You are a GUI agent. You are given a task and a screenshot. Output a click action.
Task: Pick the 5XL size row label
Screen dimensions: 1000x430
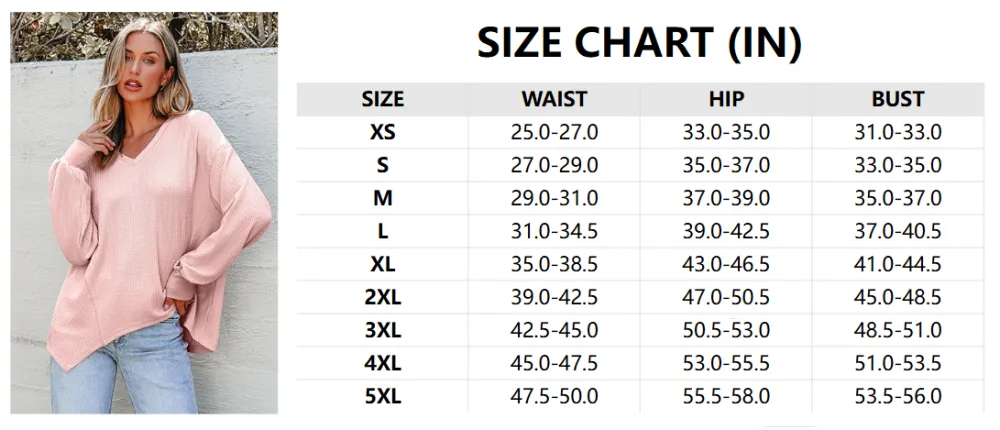(383, 397)
